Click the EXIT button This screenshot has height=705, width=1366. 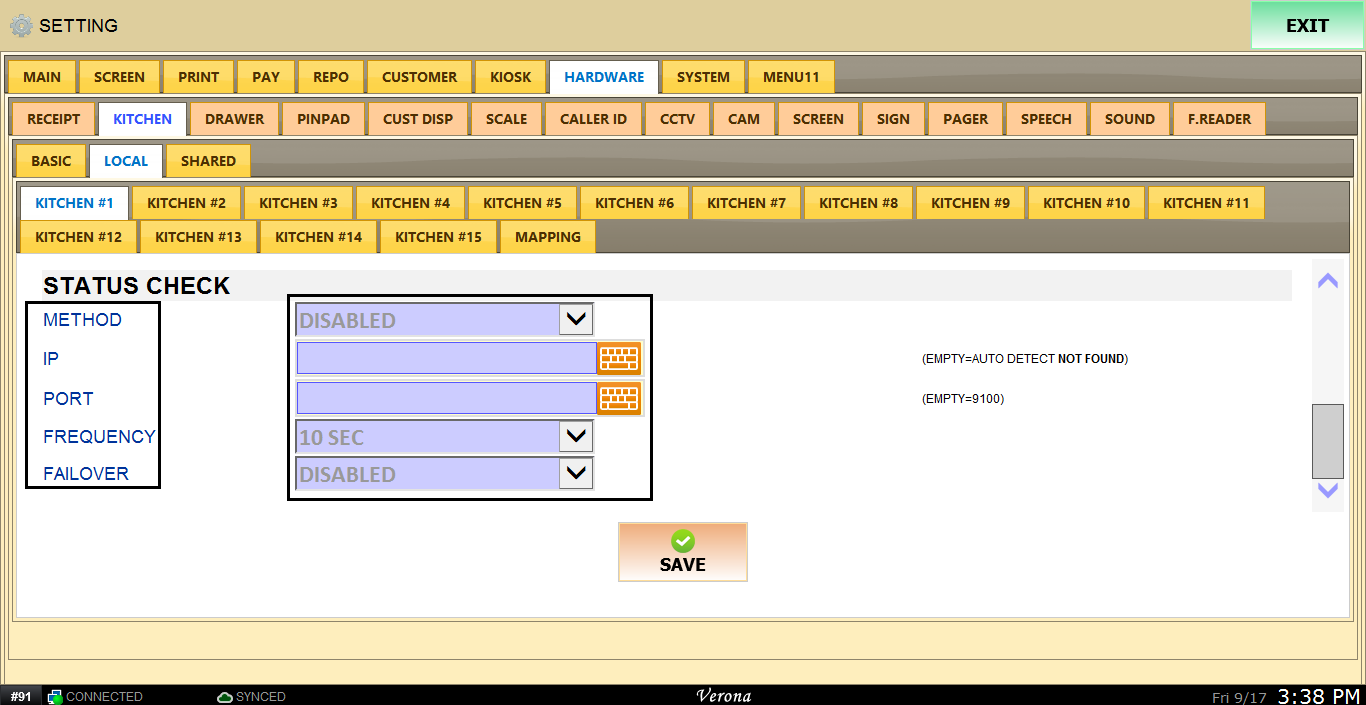tap(1307, 26)
